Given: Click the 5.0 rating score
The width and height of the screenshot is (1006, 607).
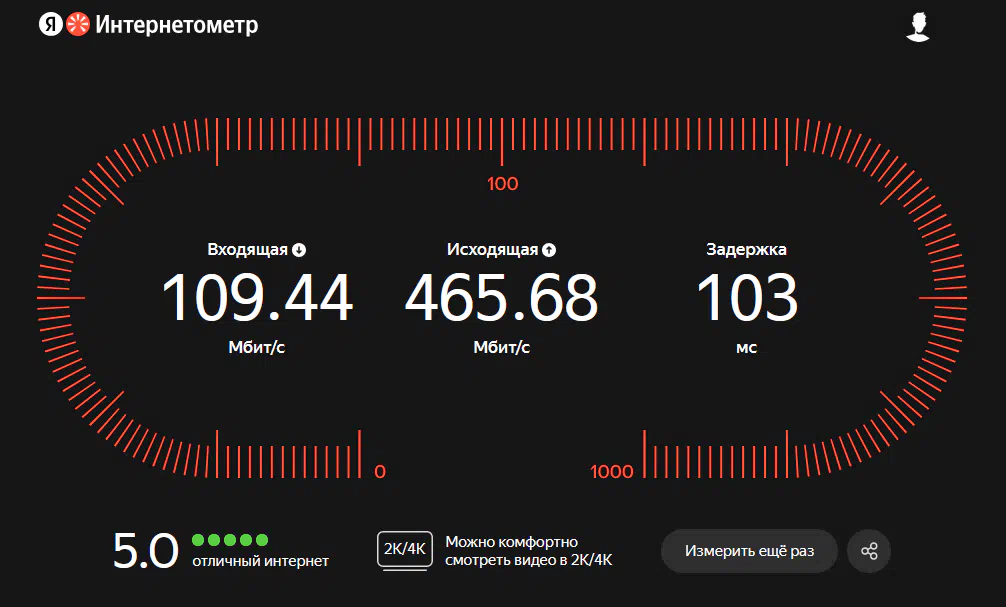Looking at the screenshot, I should tap(145, 551).
